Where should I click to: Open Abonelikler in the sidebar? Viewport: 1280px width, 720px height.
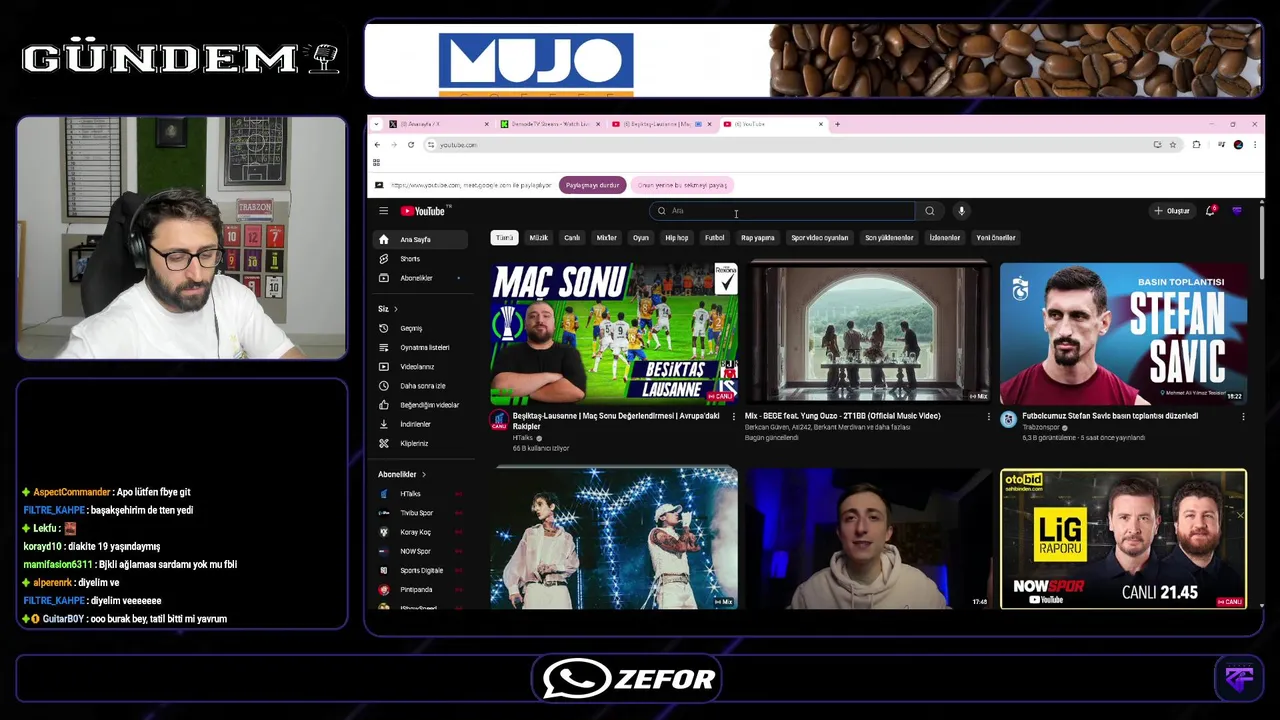(420, 278)
